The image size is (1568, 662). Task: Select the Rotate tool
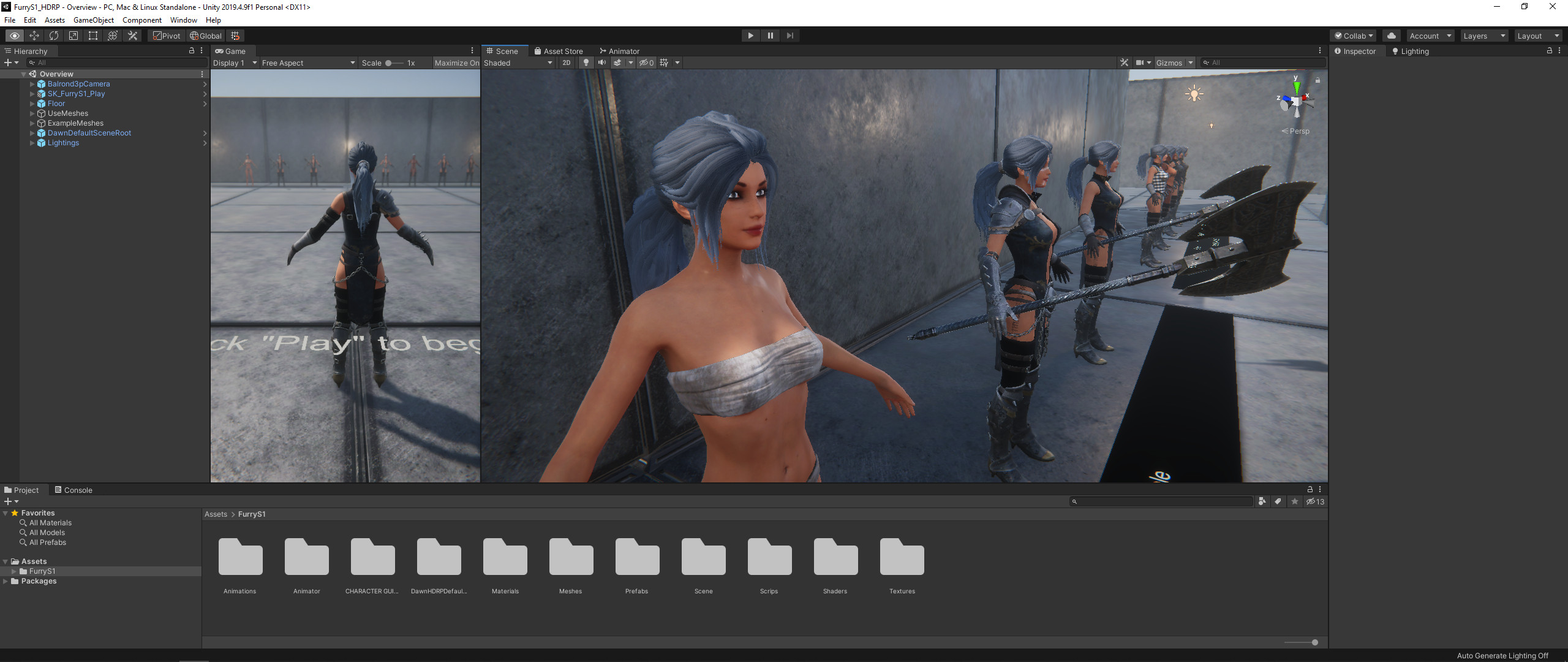pyautogui.click(x=54, y=36)
